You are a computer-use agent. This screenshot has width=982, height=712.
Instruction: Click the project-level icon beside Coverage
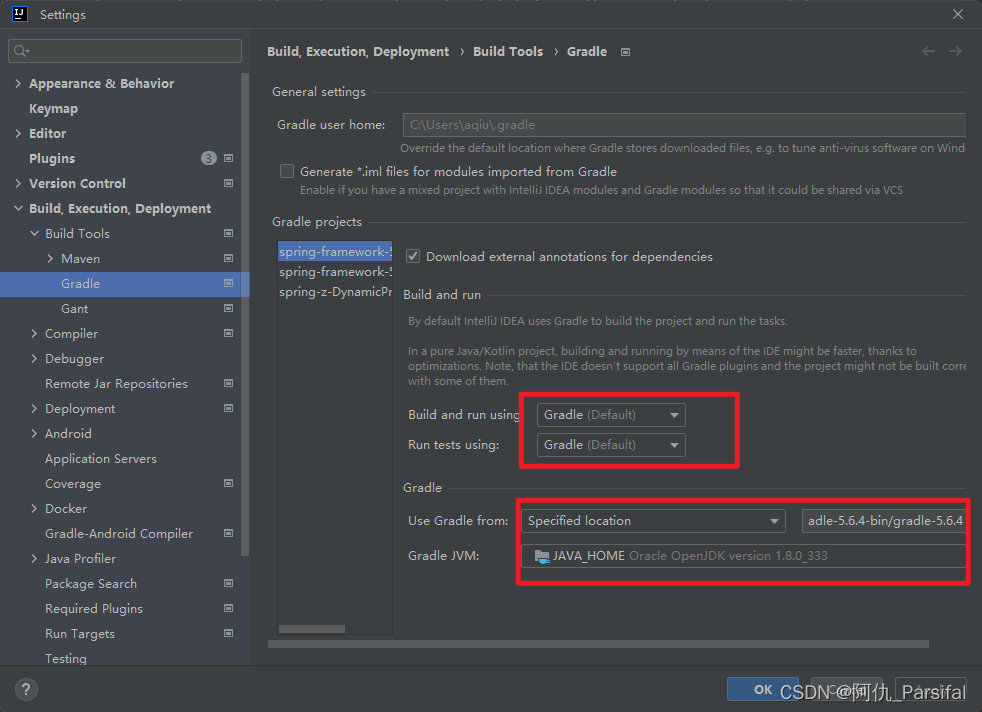coord(229,483)
